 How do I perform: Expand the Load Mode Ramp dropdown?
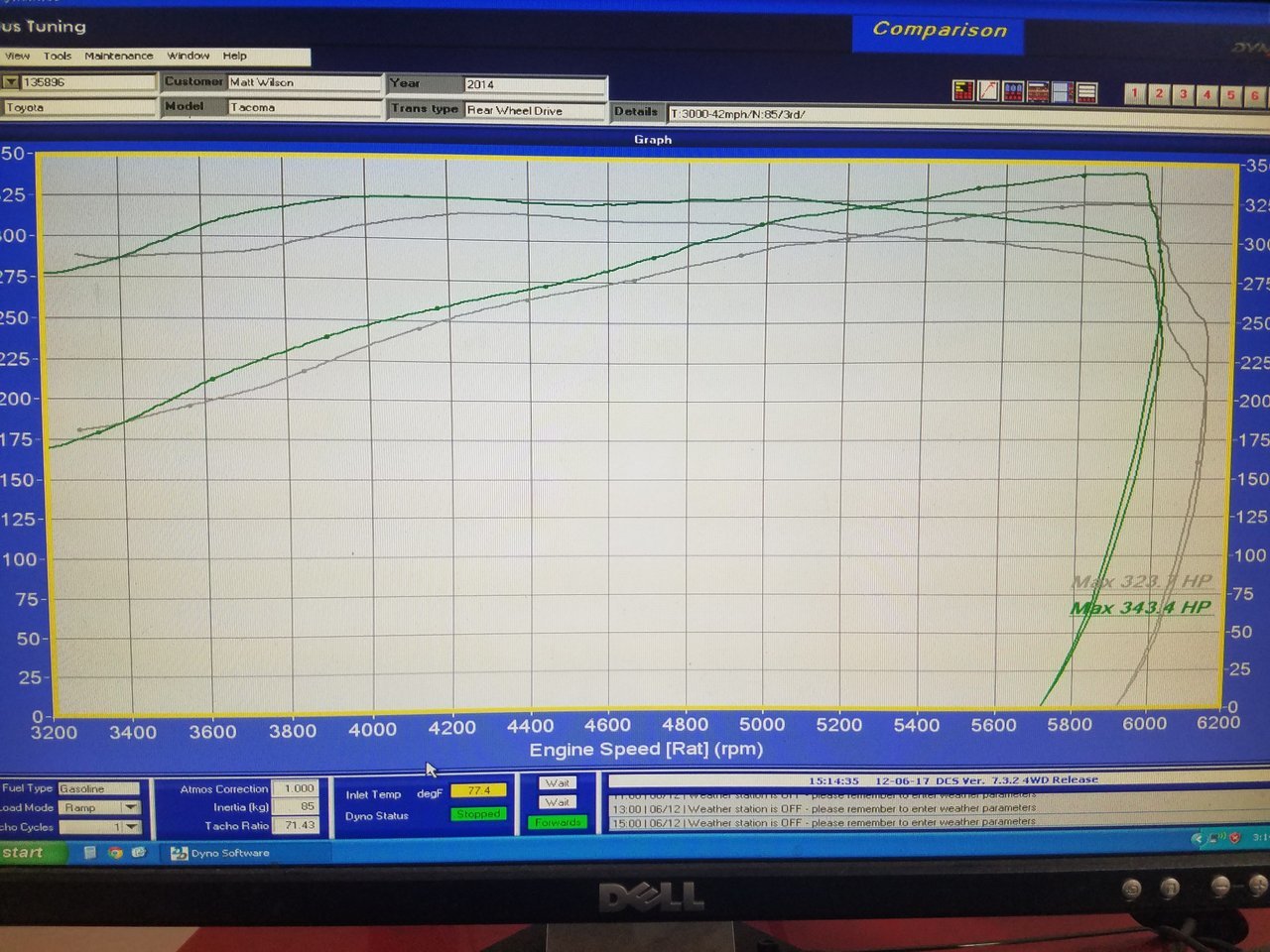click(131, 808)
